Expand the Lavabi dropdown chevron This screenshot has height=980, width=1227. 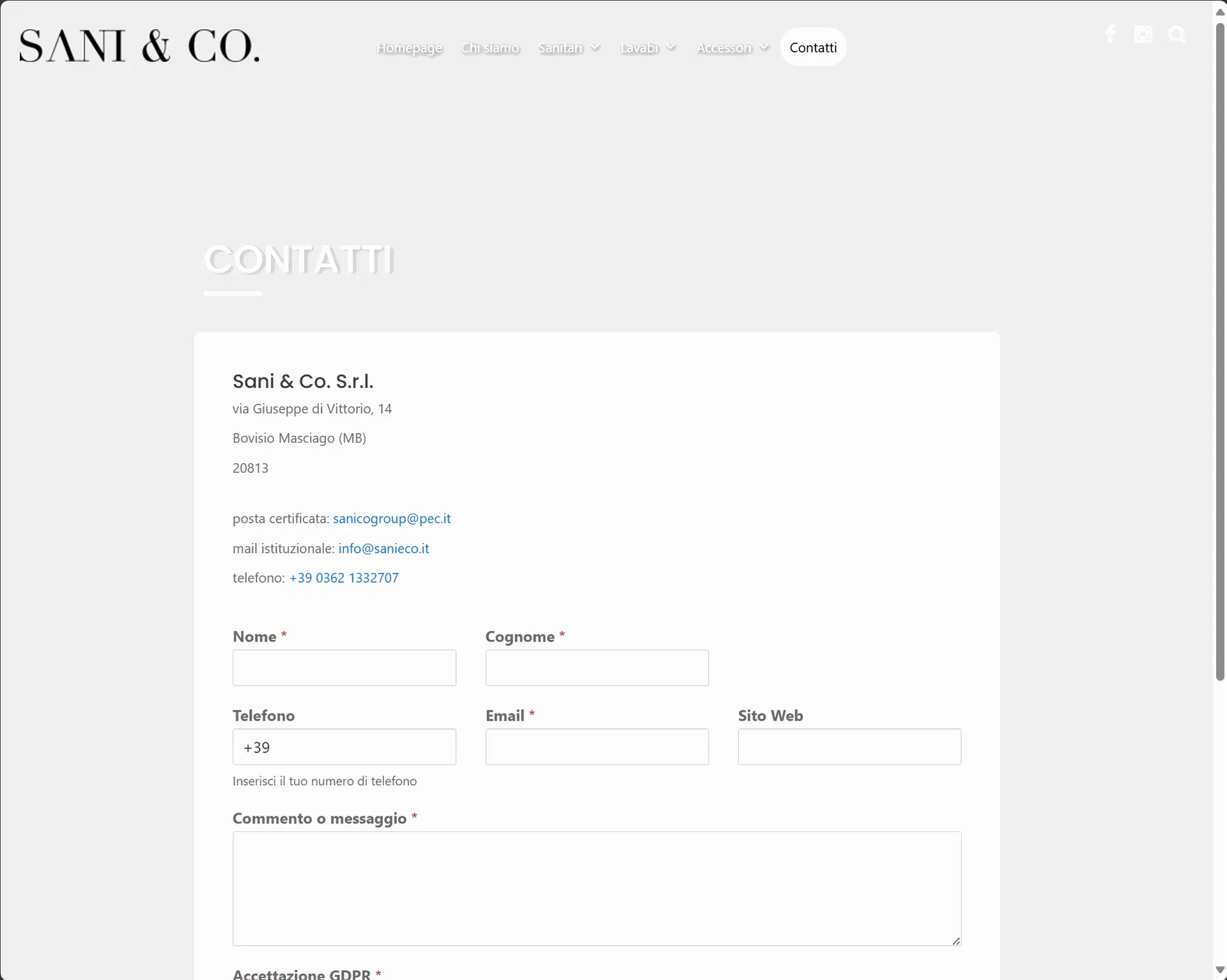coord(670,47)
